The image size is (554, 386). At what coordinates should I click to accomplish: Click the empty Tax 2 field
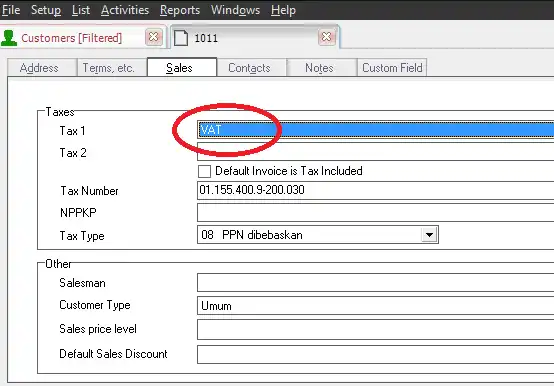point(376,152)
